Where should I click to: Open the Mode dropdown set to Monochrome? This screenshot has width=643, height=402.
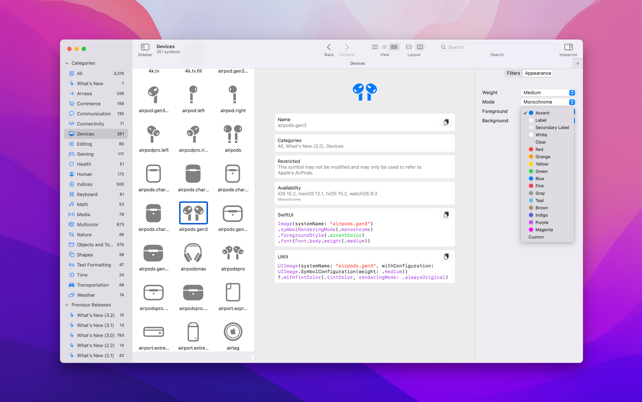pos(548,102)
